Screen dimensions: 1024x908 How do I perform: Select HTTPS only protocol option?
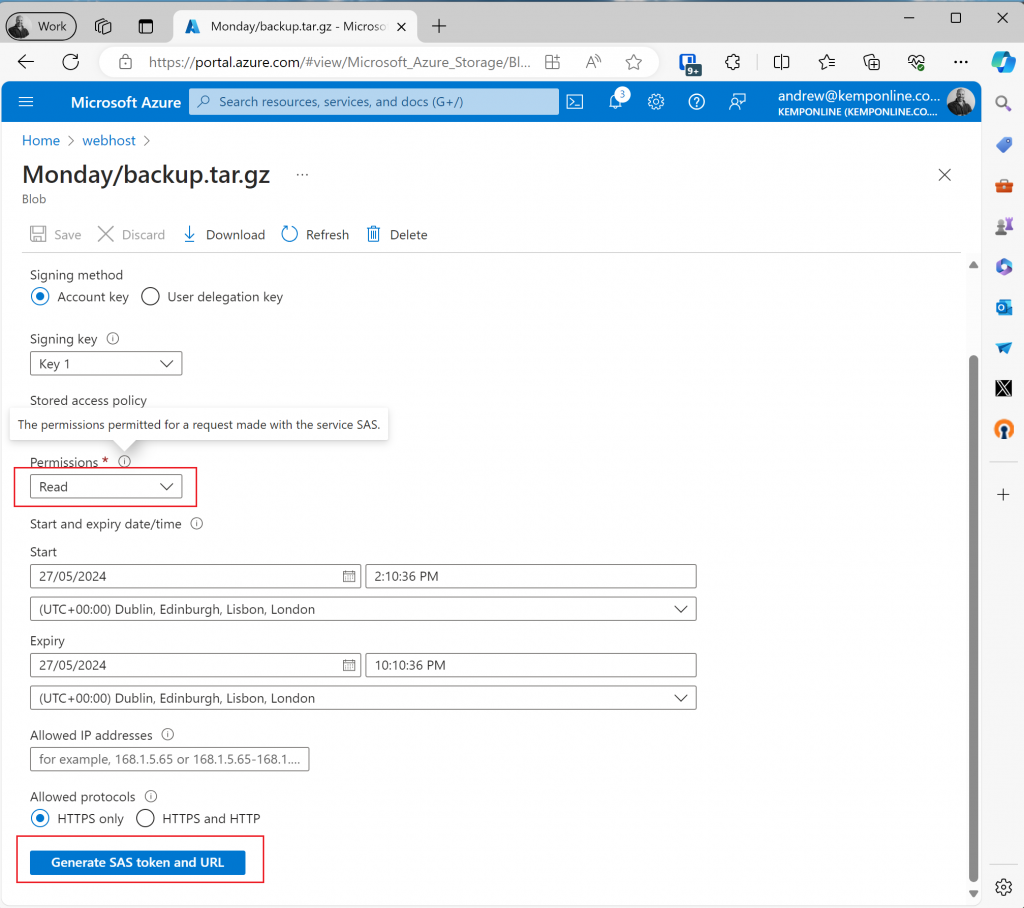pos(40,819)
